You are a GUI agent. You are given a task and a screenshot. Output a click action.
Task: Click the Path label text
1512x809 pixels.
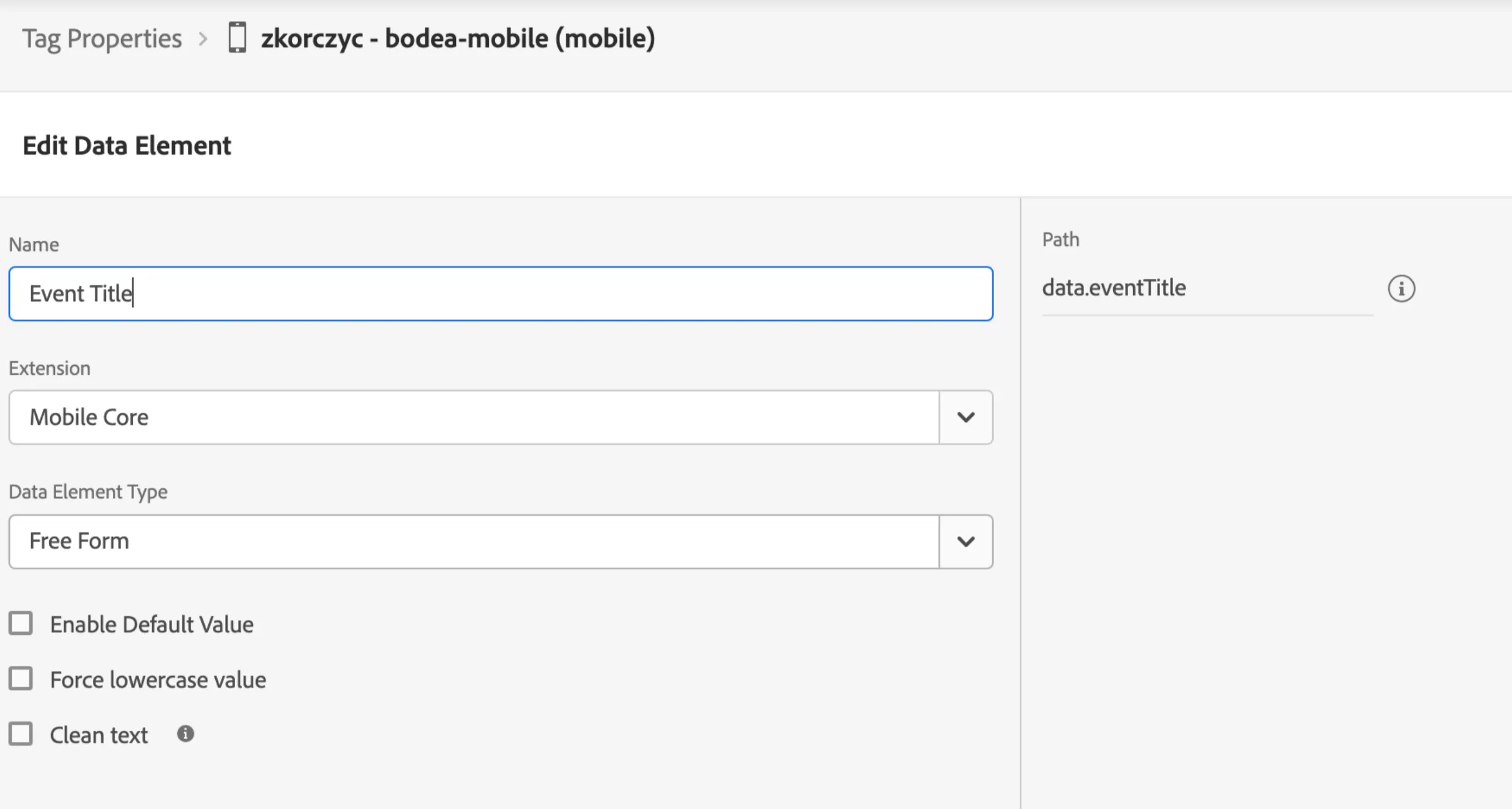(1061, 239)
